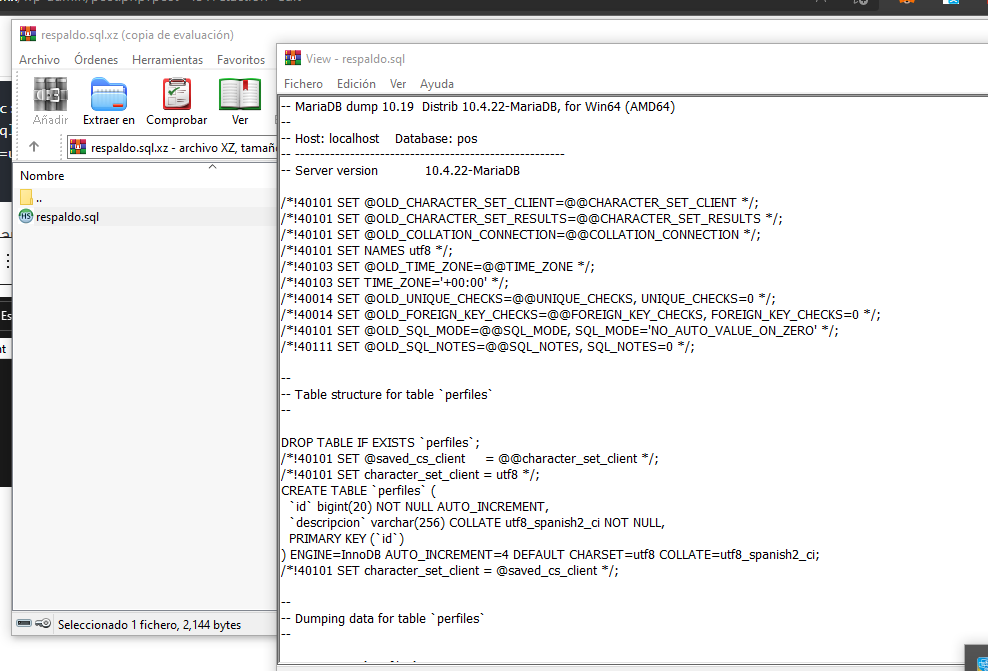The width and height of the screenshot is (988, 671).
Task: Open the Archivo menu
Action: coord(40,60)
